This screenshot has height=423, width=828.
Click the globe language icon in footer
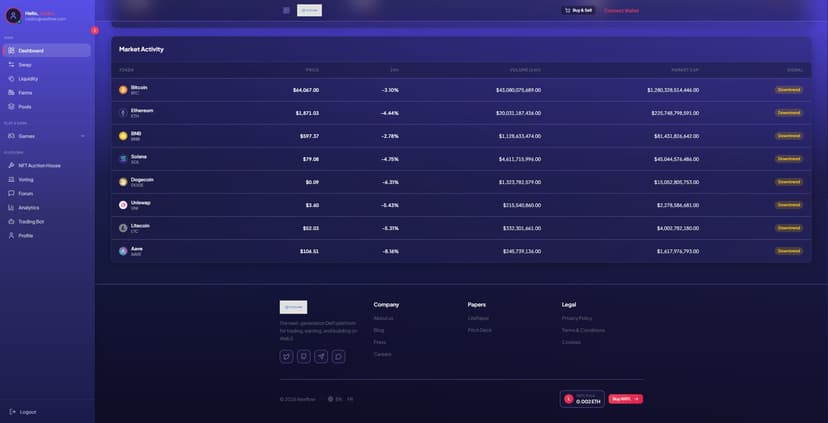click(x=331, y=399)
